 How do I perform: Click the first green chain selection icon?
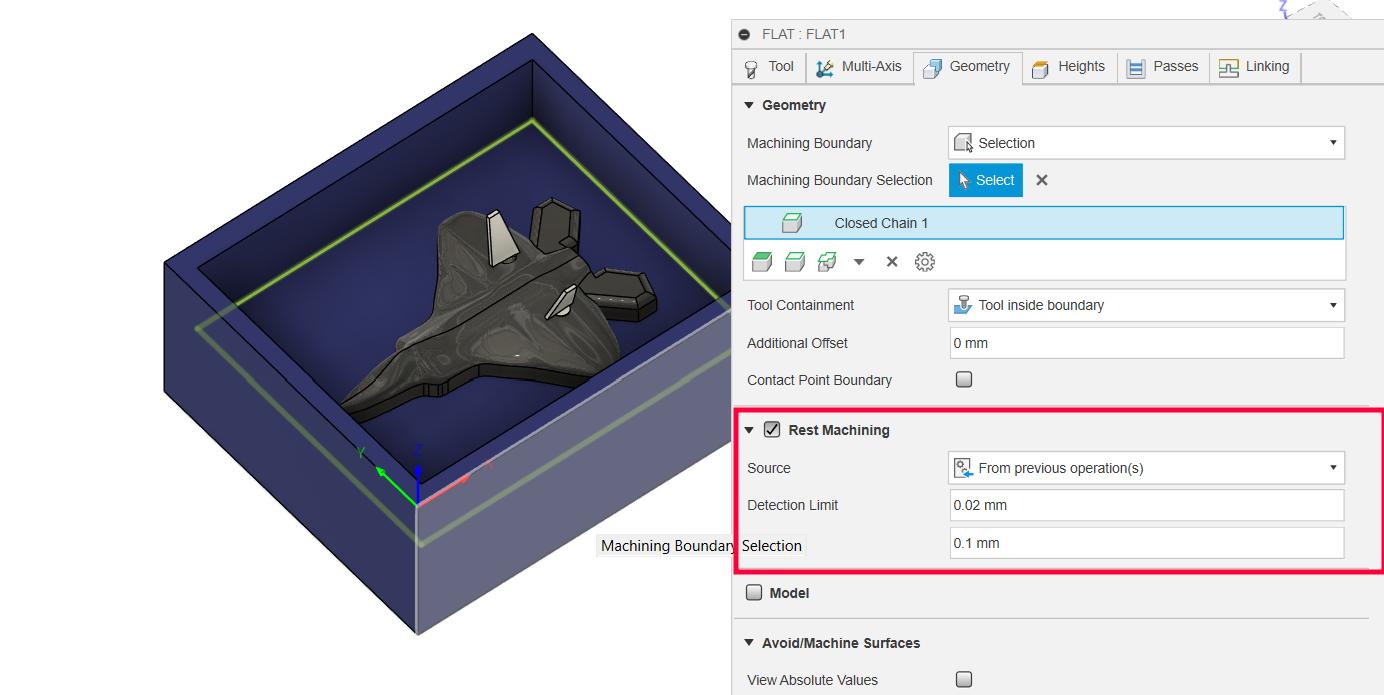(x=762, y=262)
